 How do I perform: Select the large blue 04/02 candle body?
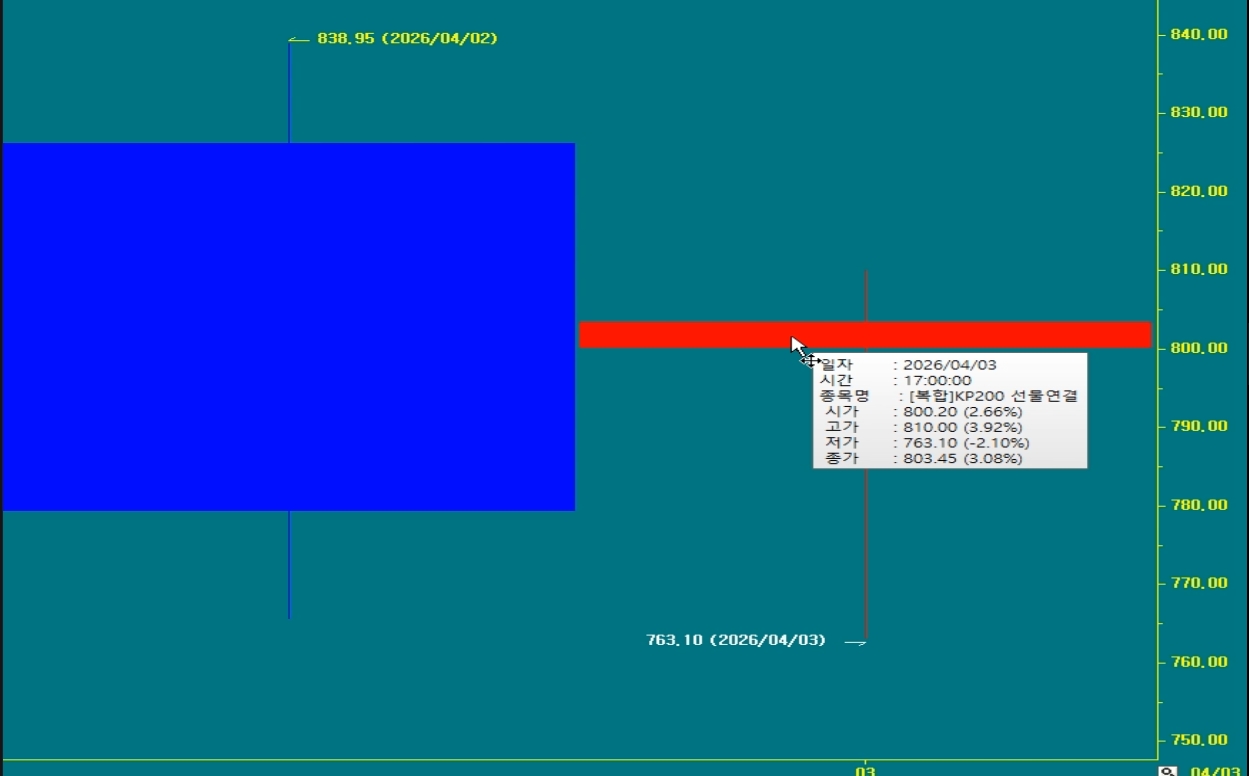[288, 326]
